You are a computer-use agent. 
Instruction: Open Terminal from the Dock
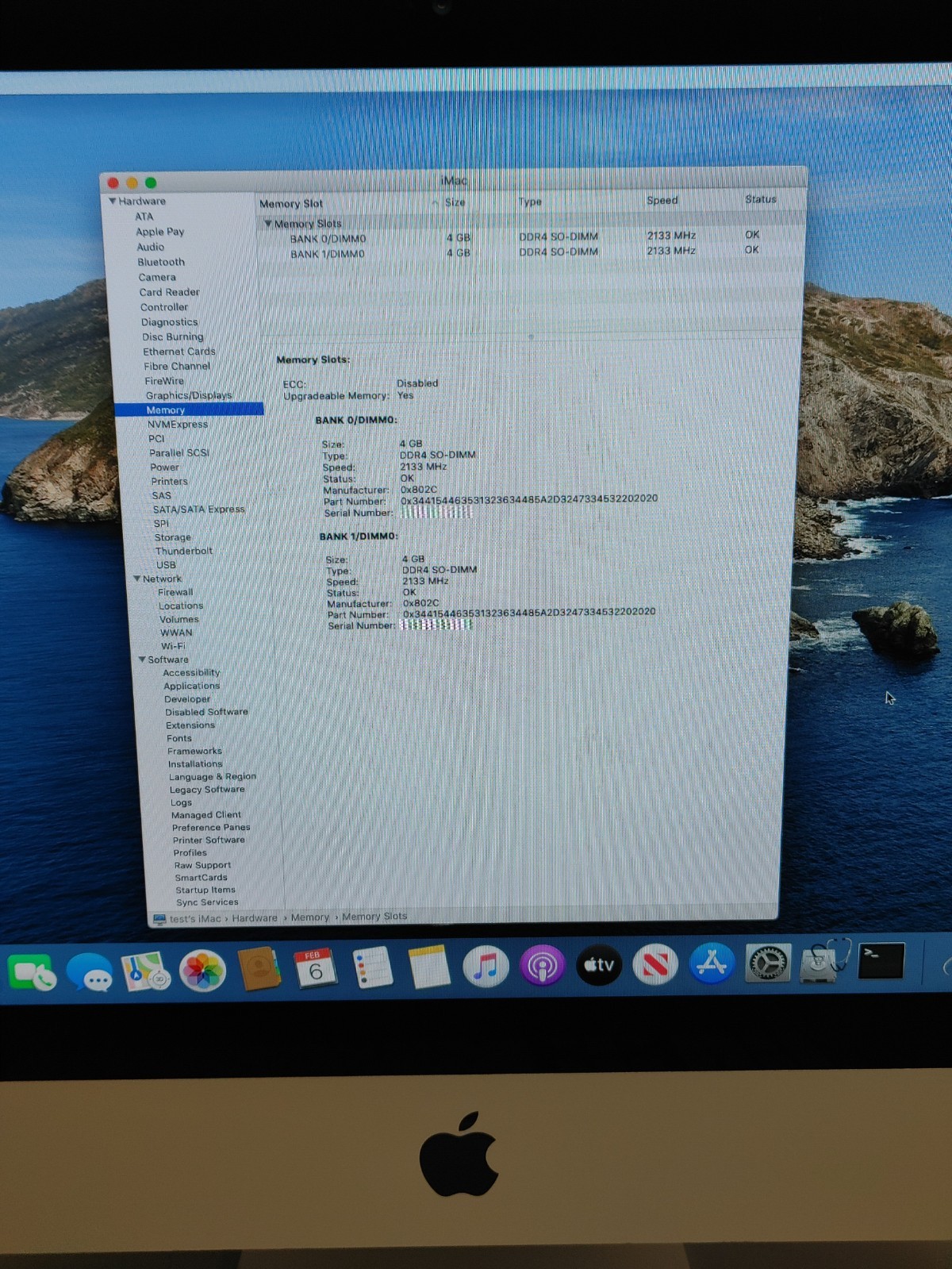tap(881, 960)
